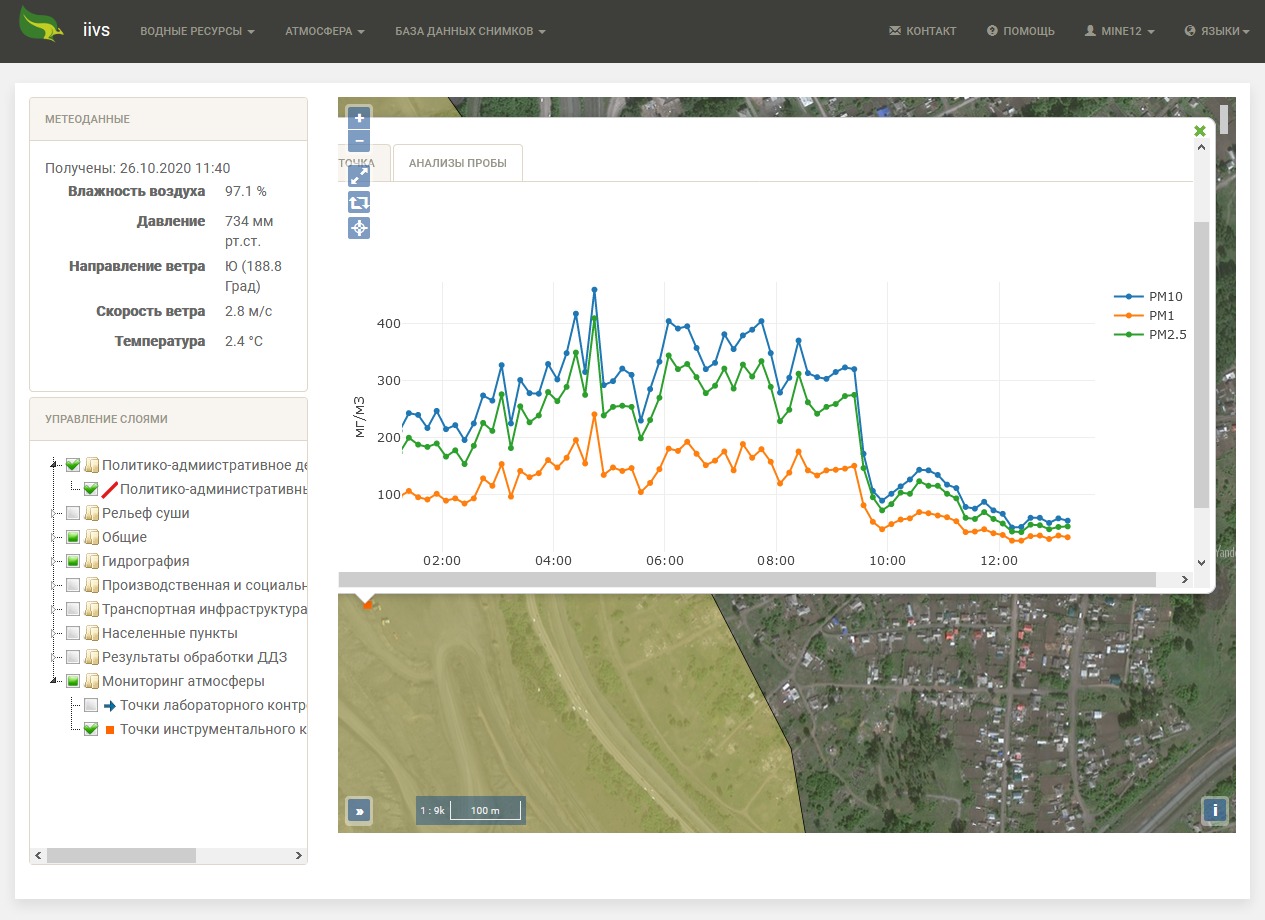Viewport: 1265px width, 920px height.
Task: Close the chart popup with green X
Action: click(1200, 131)
